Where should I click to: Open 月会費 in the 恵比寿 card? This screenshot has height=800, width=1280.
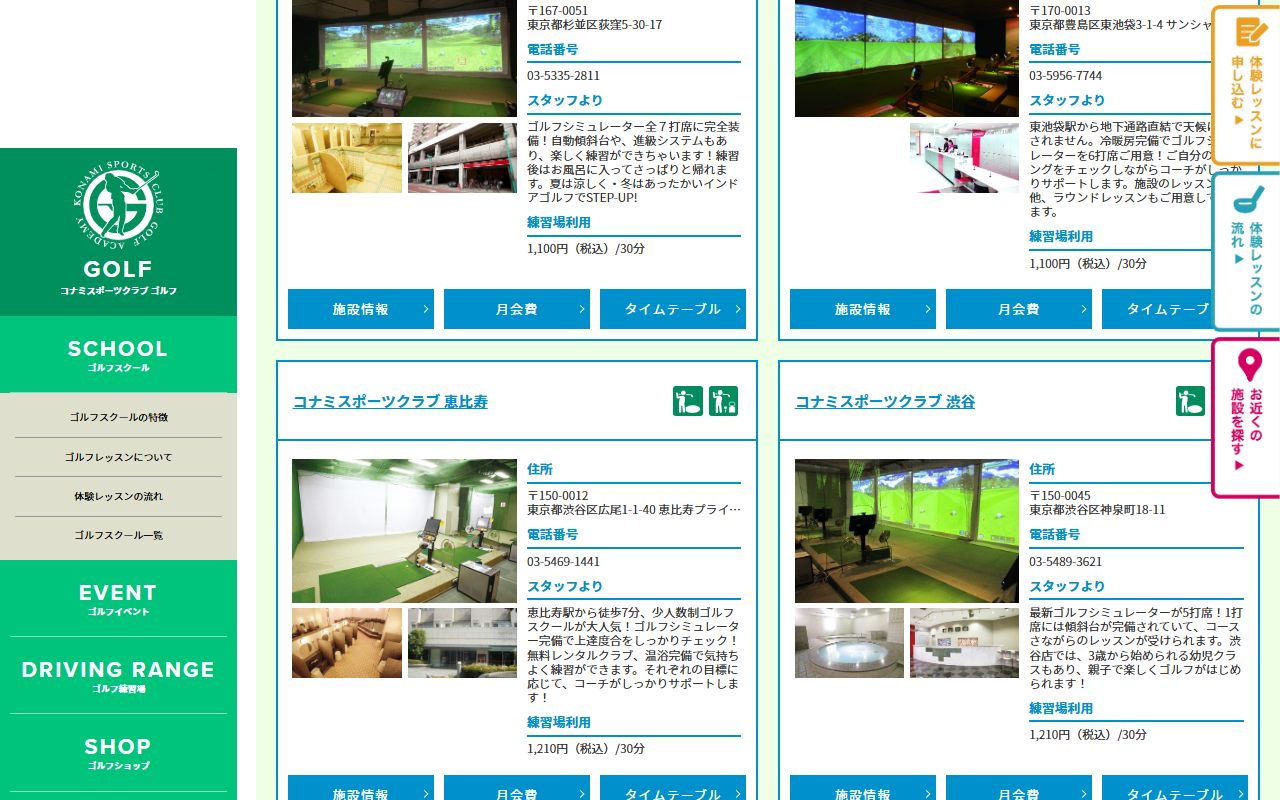click(x=517, y=788)
